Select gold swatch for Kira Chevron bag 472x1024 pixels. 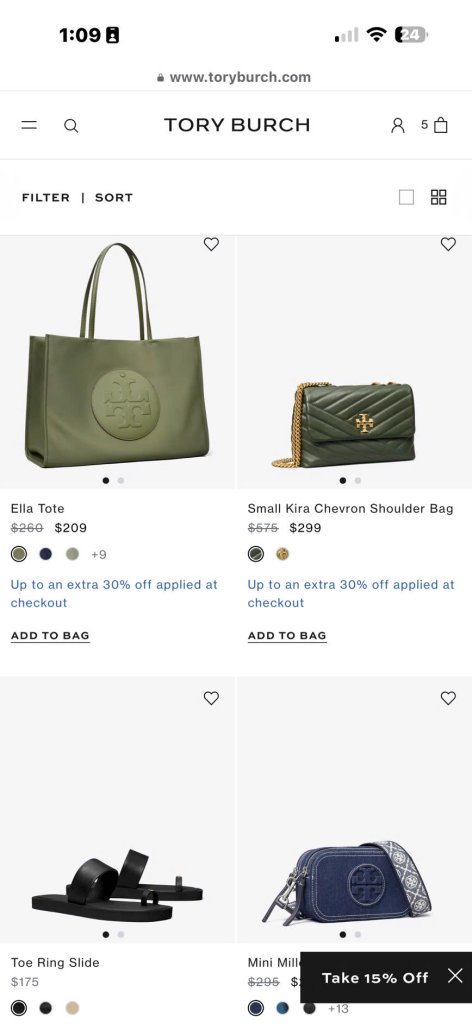tap(282, 554)
